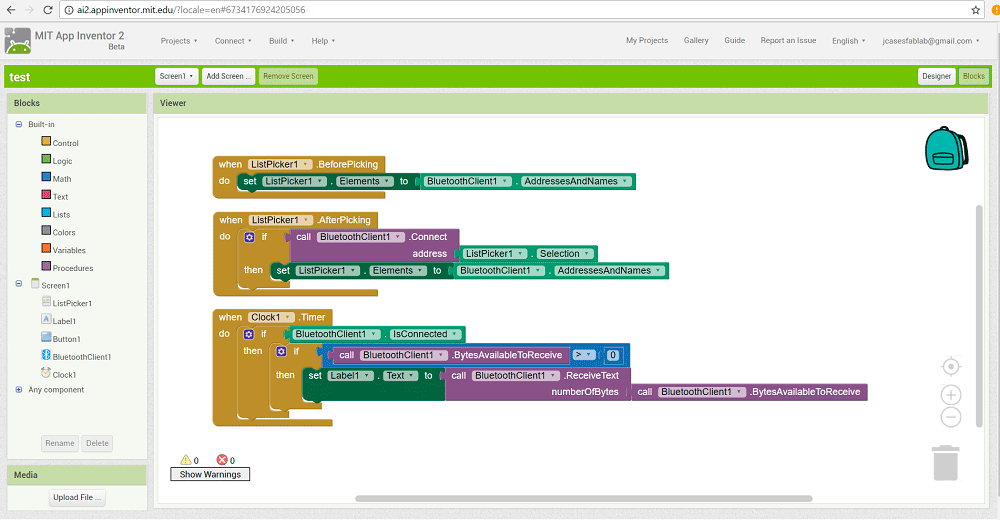1000x520 pixels.
Task: Open the Colors blocks drawer
Action: tap(64, 232)
